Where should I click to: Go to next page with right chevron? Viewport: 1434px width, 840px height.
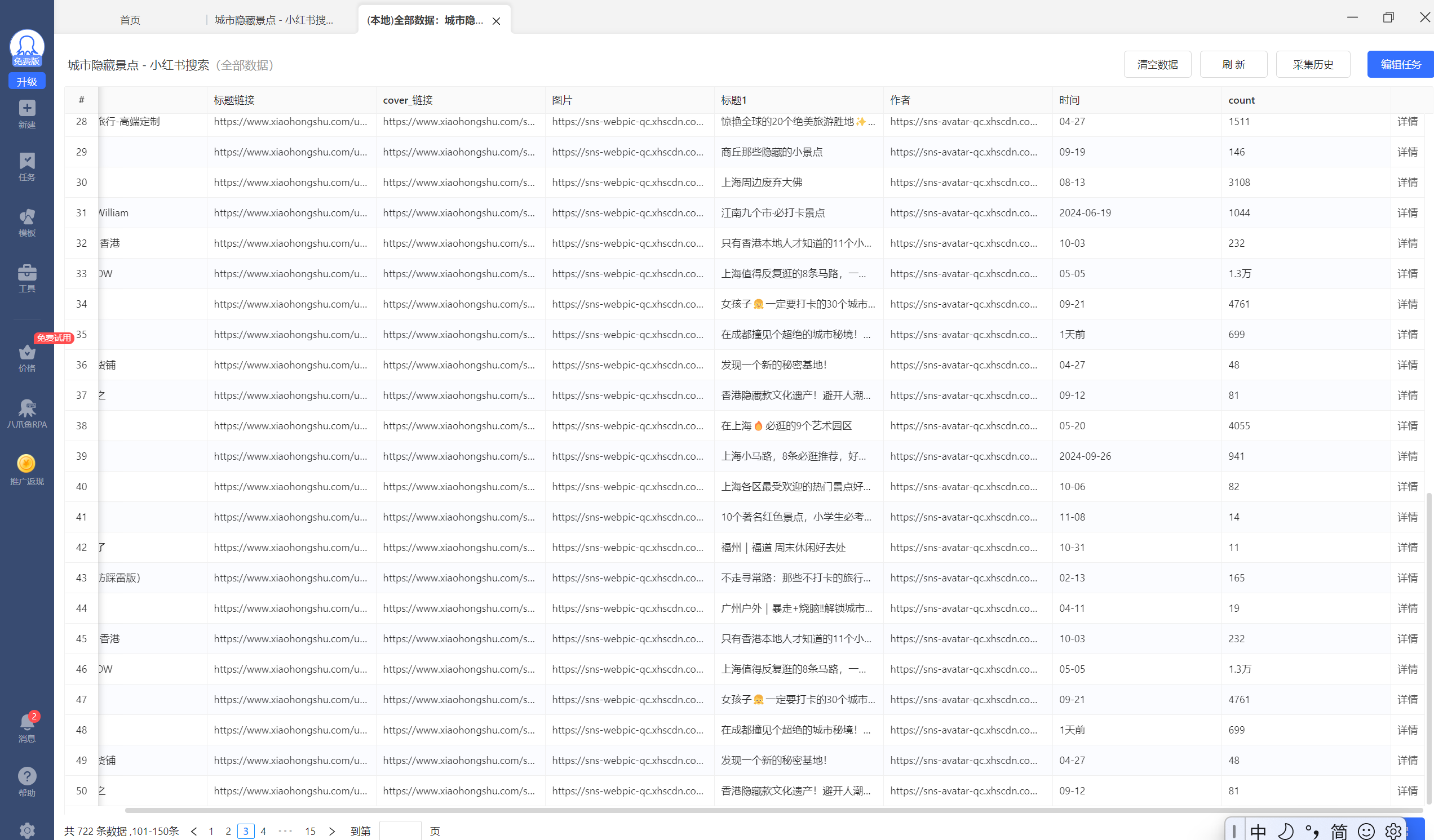[x=333, y=831]
